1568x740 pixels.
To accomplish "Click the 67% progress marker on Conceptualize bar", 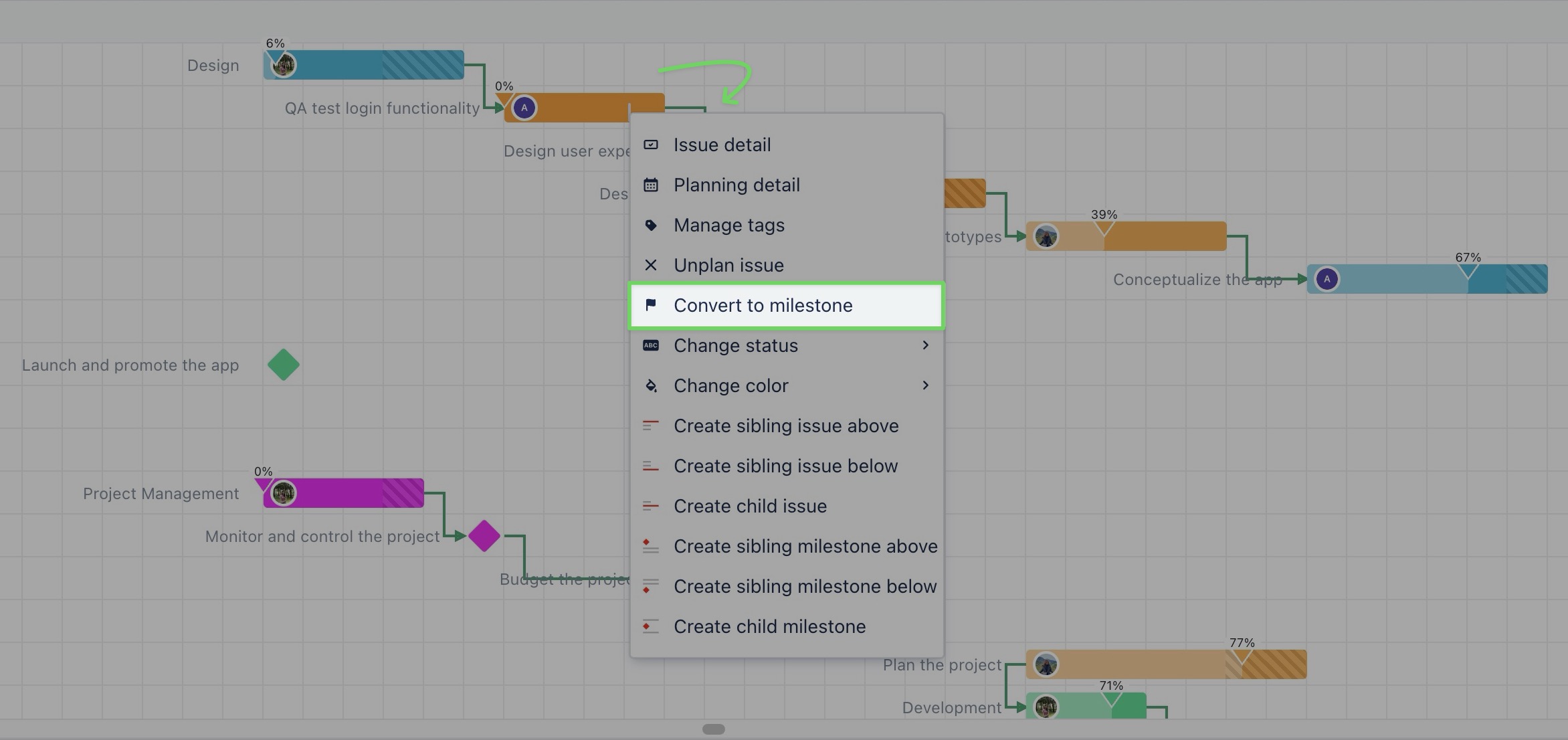I will coord(1468,270).
